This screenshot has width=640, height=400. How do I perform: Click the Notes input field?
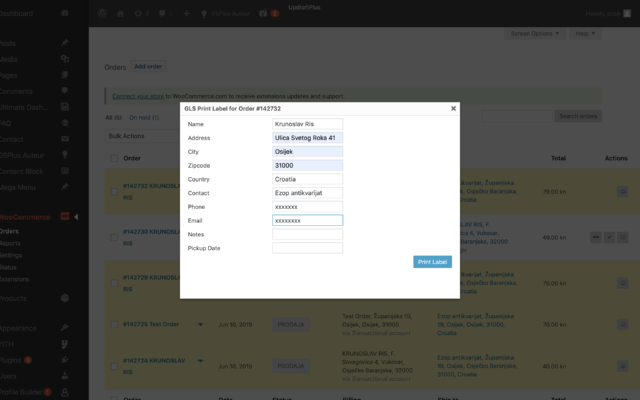(307, 234)
